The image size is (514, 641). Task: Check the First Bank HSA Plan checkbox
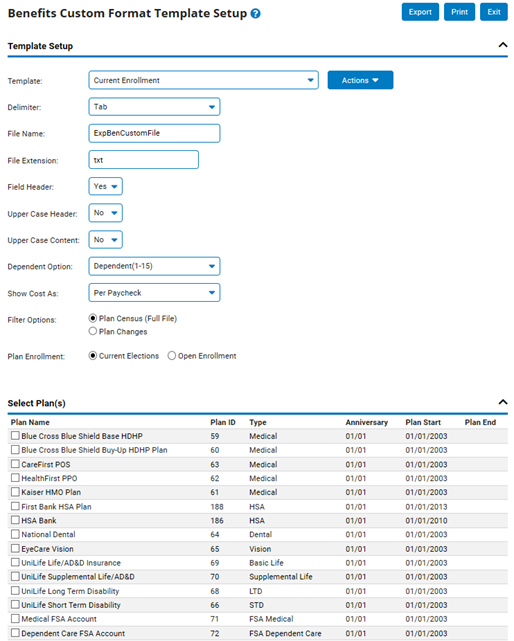(15, 506)
